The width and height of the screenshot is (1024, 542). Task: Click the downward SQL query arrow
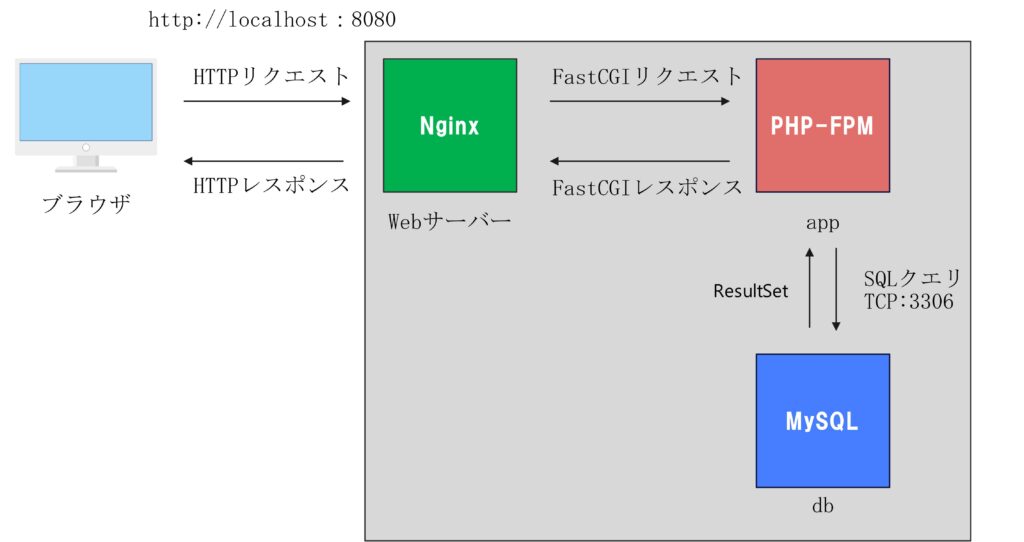[x=836, y=289]
